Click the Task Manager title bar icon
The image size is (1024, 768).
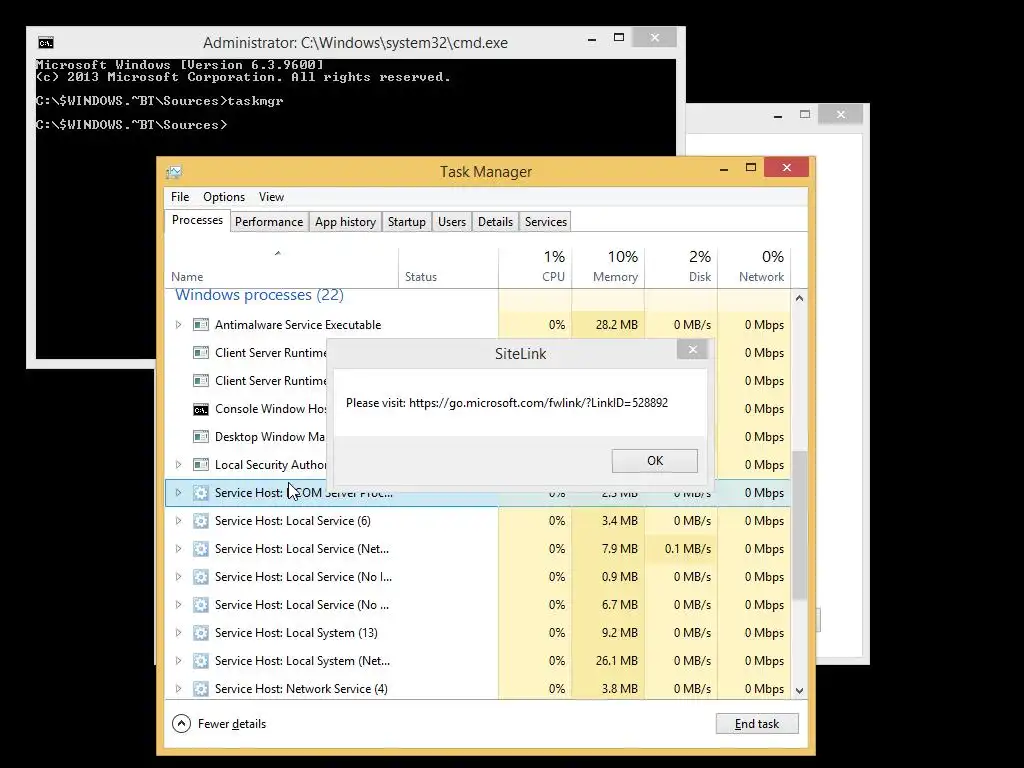click(174, 172)
